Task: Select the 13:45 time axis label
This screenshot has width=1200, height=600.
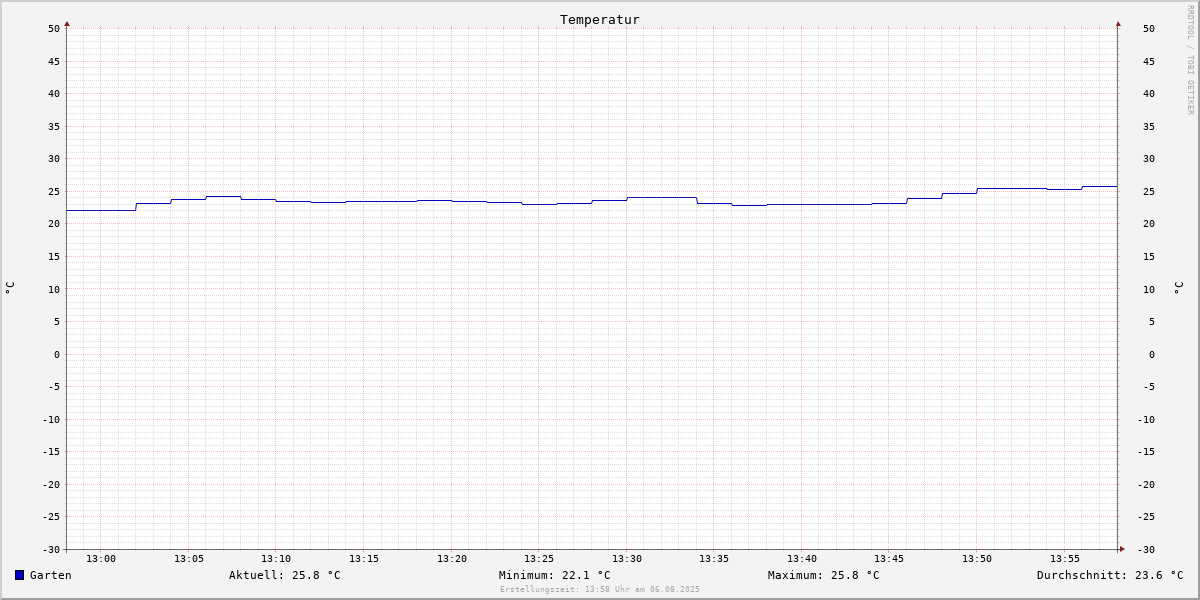Action: click(889, 559)
